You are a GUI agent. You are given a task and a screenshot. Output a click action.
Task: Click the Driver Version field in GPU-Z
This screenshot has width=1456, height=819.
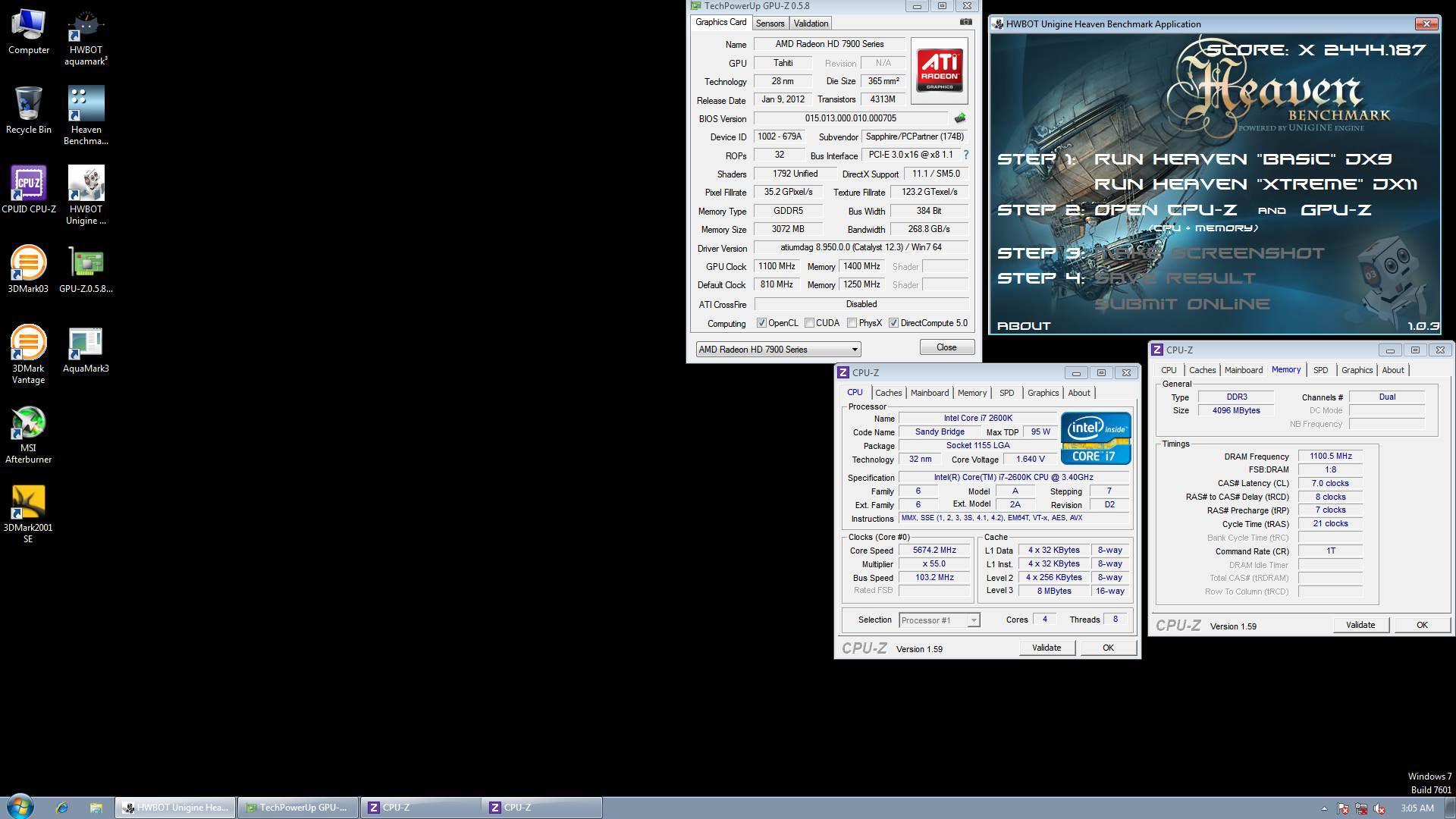click(x=861, y=248)
